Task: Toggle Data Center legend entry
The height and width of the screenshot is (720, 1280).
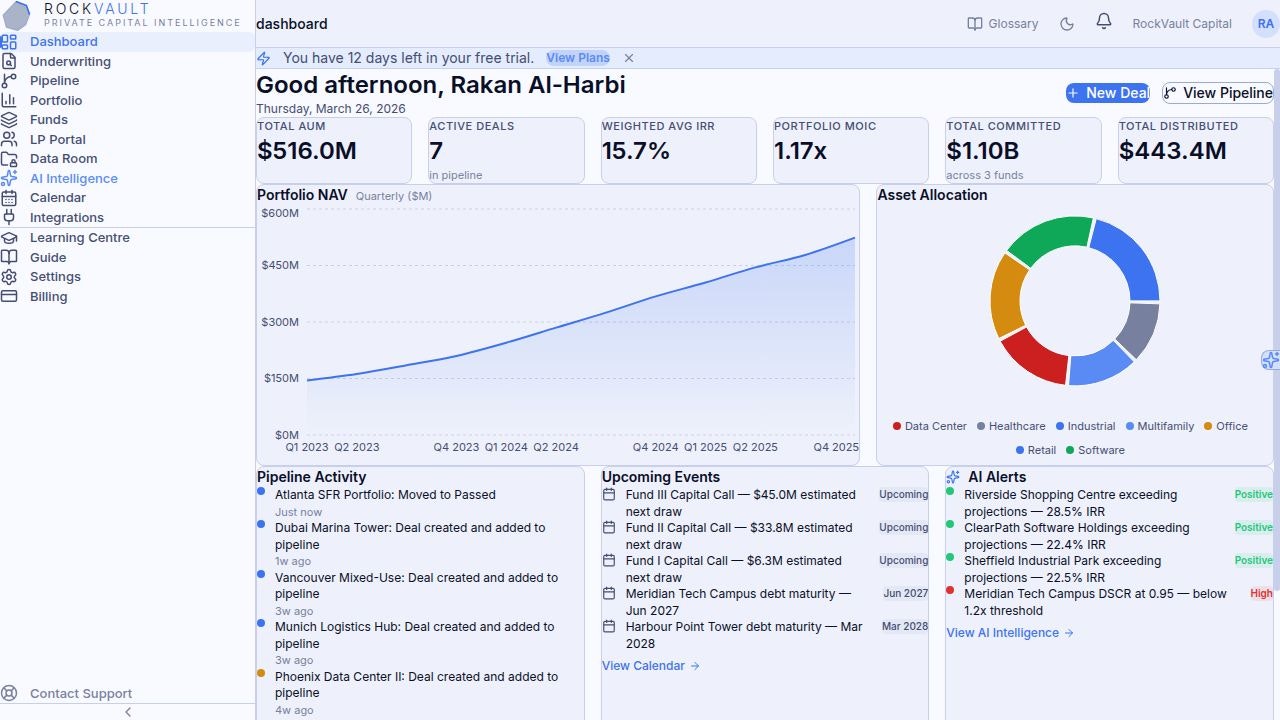Action: click(929, 426)
